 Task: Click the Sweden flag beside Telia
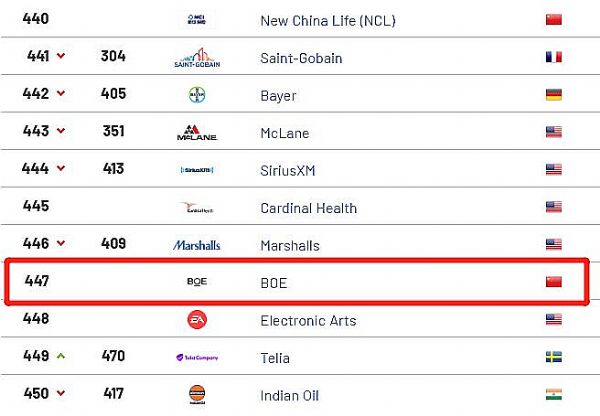coord(553,358)
